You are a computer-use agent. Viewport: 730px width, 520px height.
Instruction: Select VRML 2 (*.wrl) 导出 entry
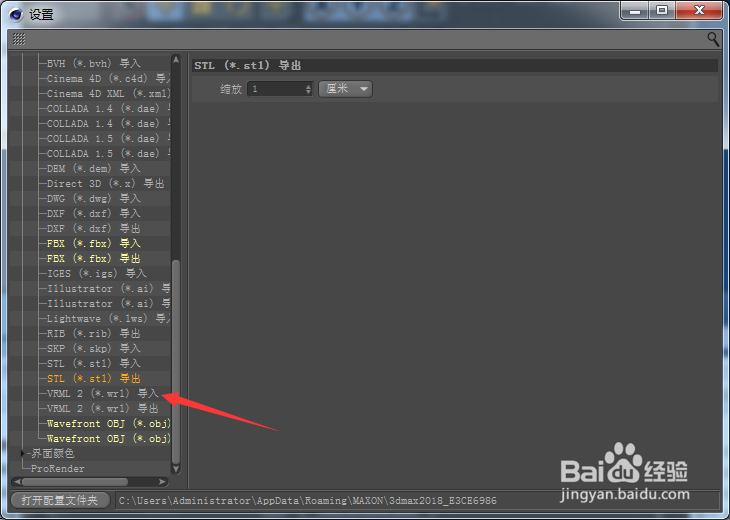102,408
